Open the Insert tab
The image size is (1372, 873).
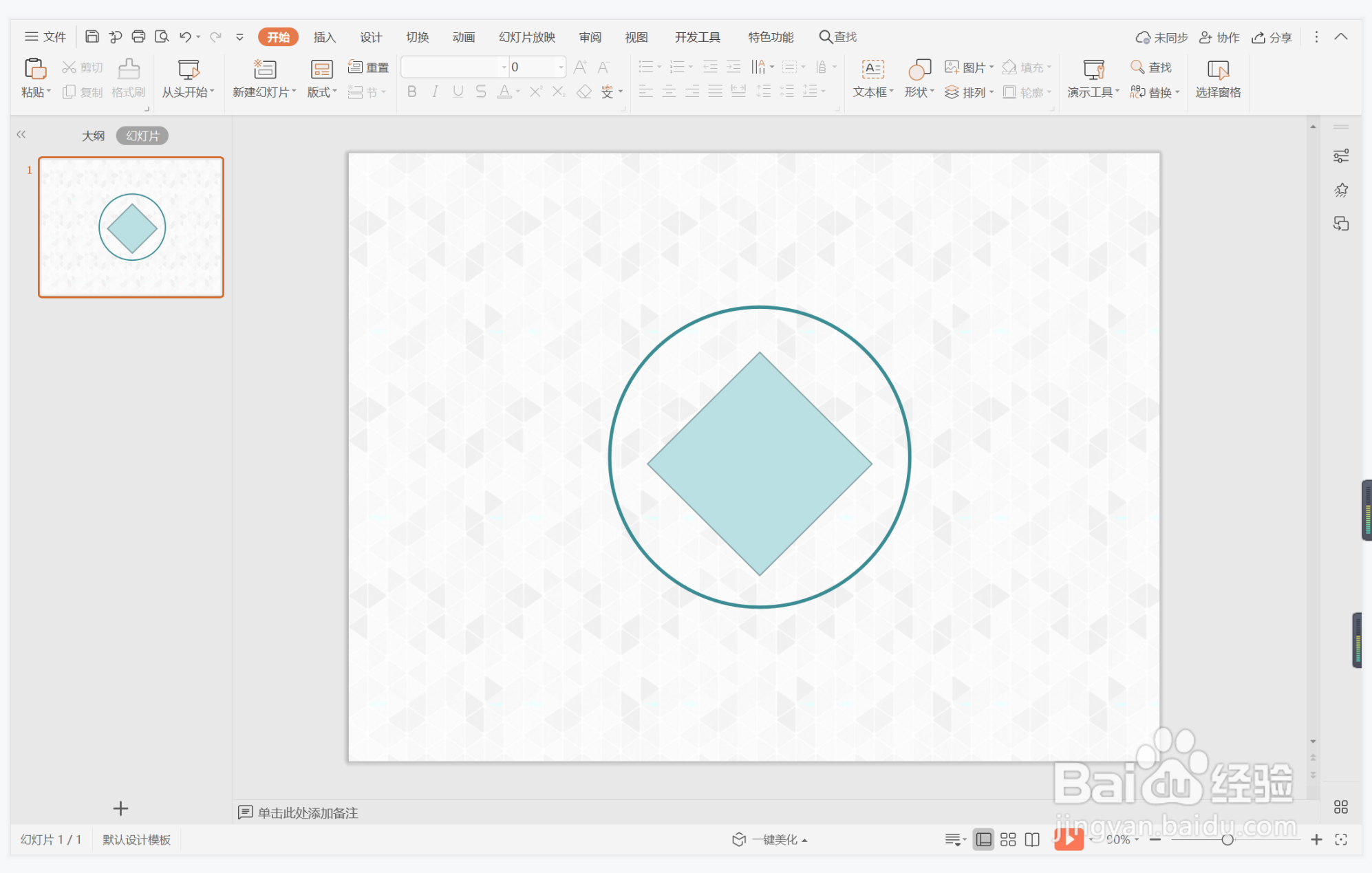324,37
